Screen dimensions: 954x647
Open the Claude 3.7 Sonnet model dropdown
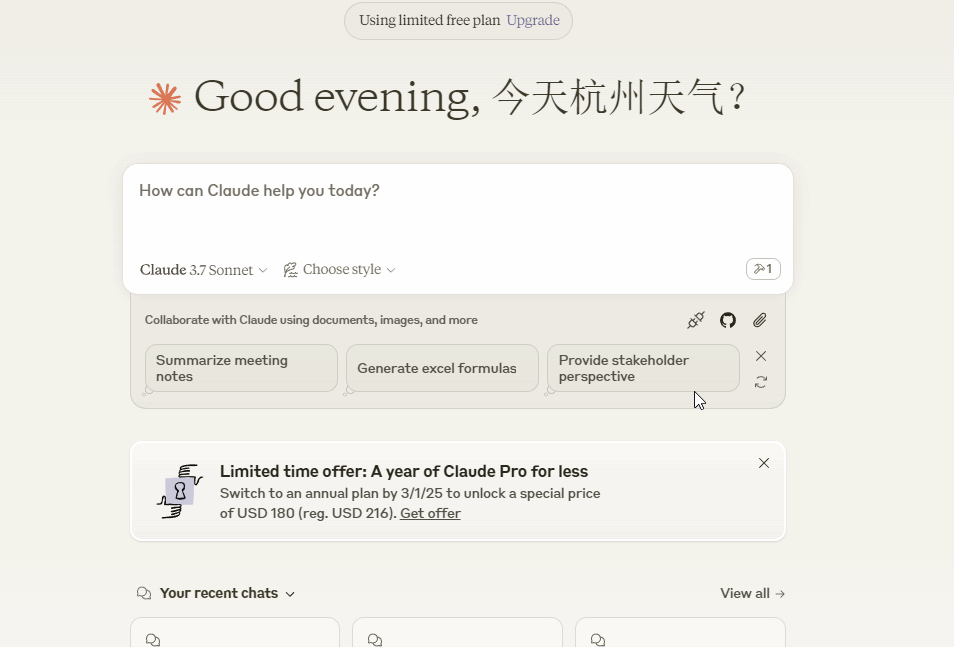coord(203,270)
